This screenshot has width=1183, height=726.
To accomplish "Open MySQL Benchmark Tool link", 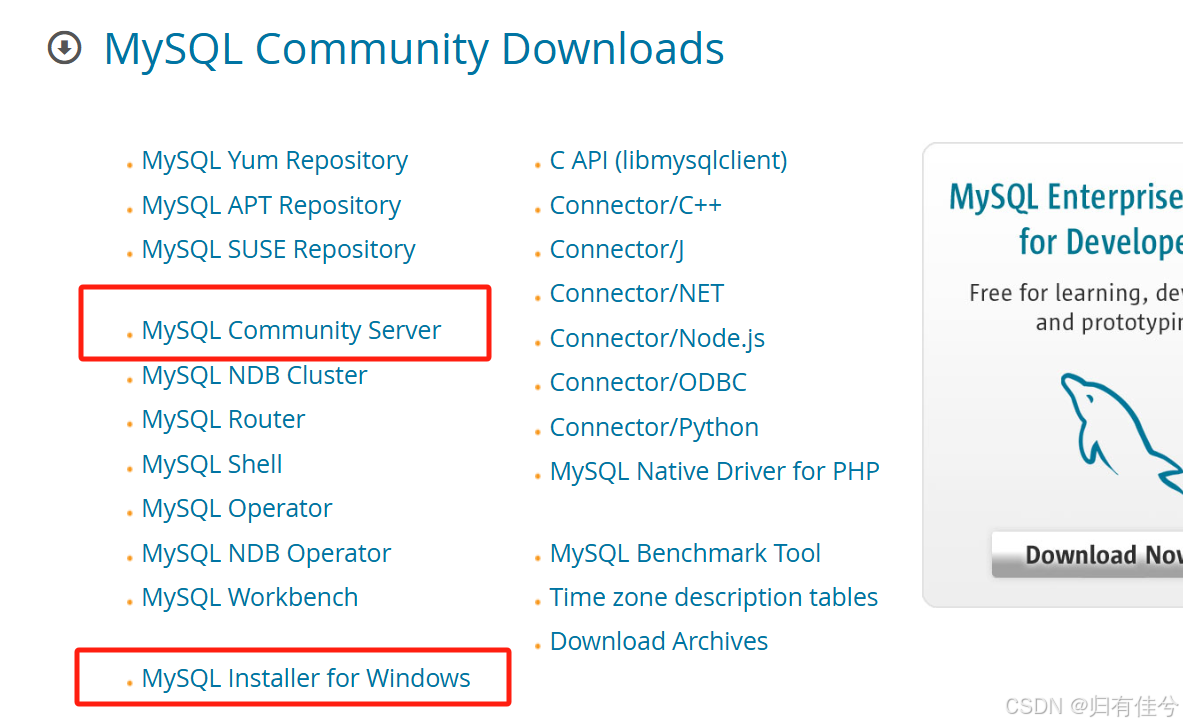I will [685, 554].
